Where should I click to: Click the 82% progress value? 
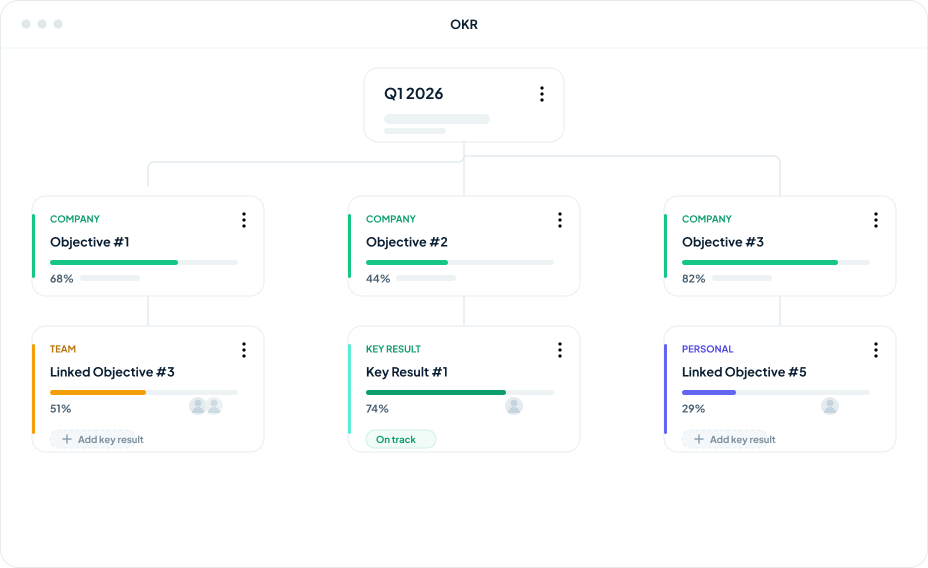694,279
